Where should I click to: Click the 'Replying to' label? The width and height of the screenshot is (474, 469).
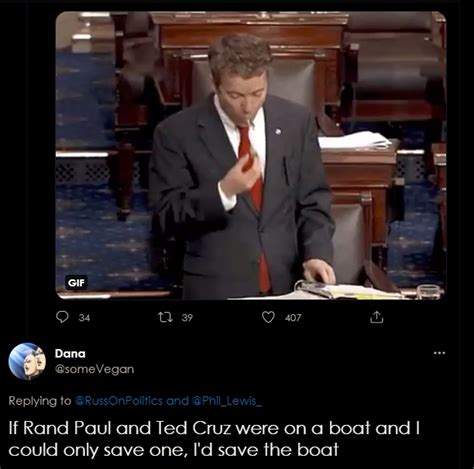pos(40,401)
